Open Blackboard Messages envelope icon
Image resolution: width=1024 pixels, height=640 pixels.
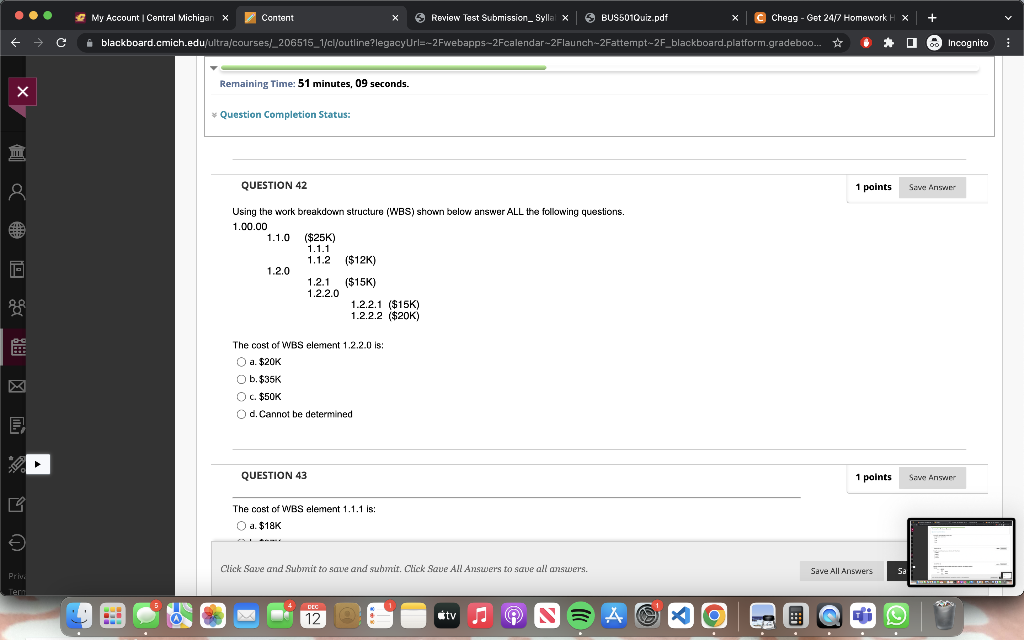pyautogui.click(x=16, y=385)
